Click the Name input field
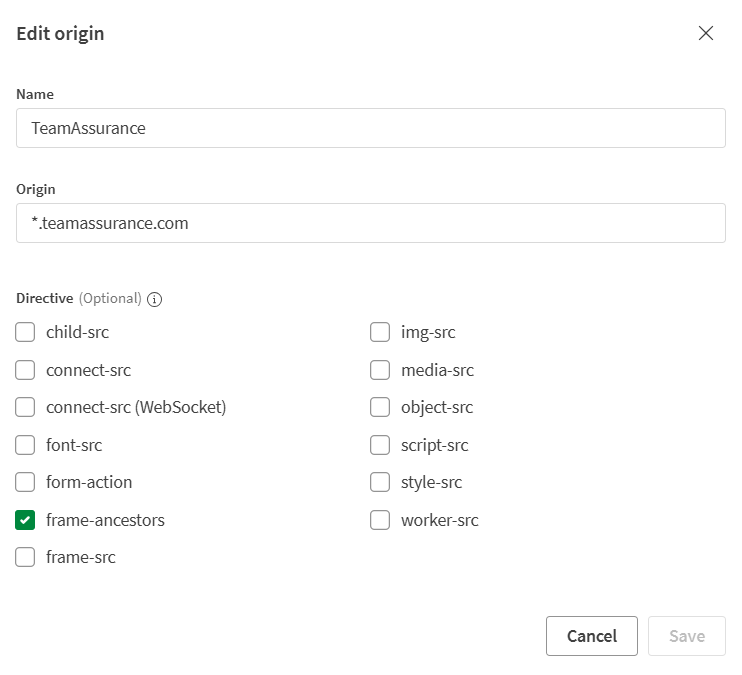 click(370, 128)
